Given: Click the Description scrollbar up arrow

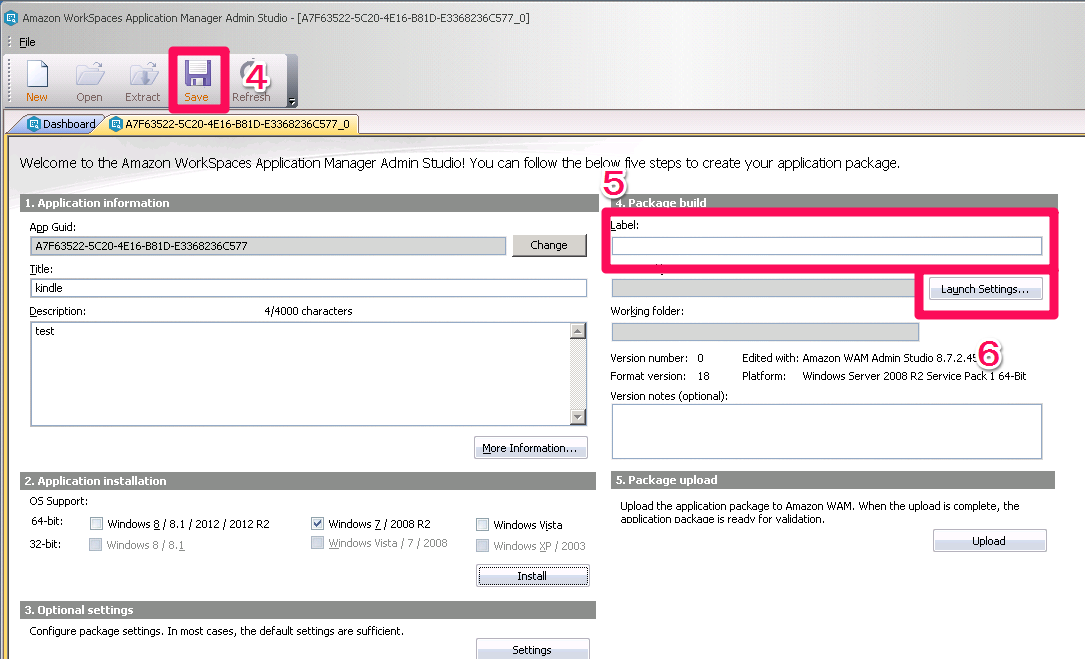Looking at the screenshot, I should coord(578,331).
